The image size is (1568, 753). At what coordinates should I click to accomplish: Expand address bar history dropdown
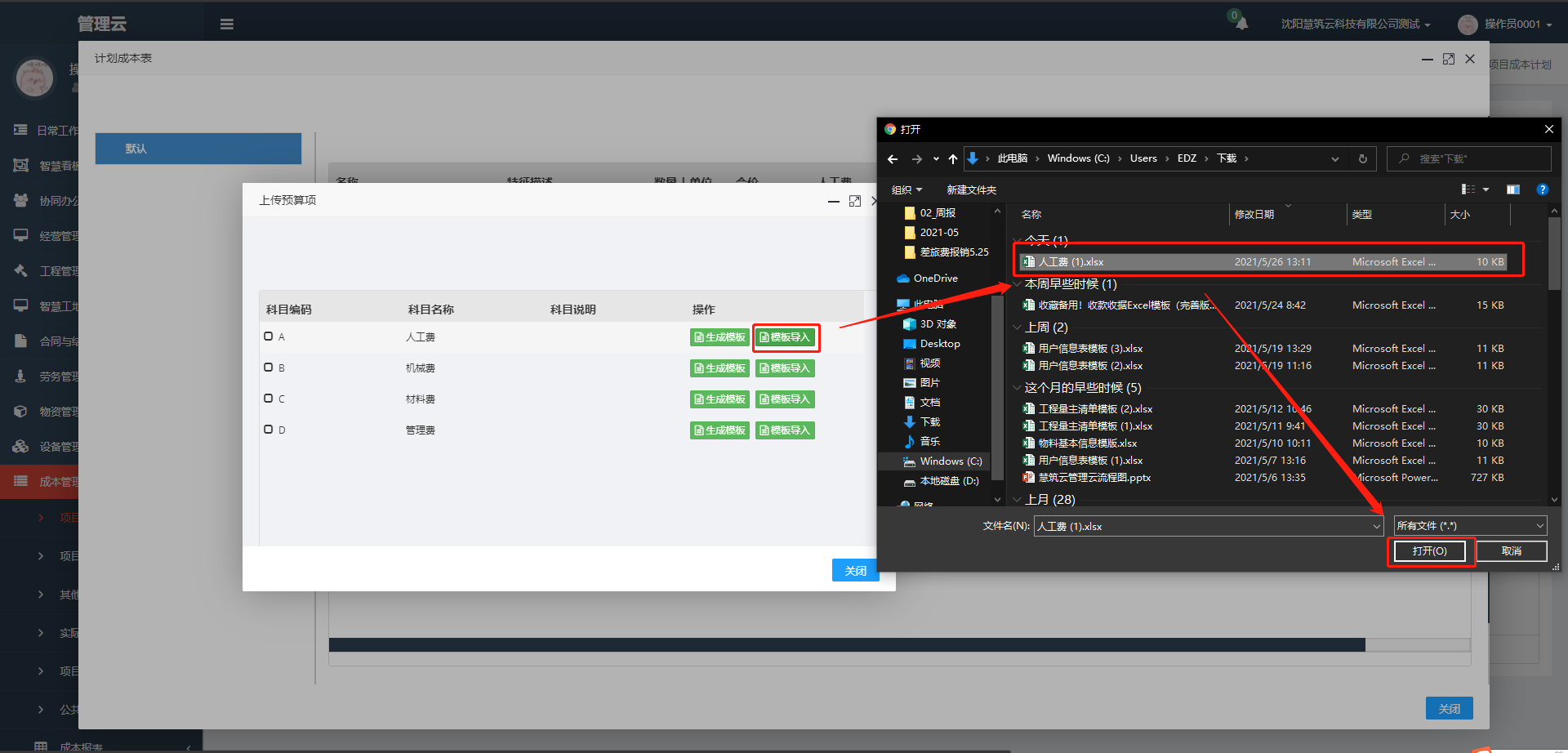(1335, 159)
